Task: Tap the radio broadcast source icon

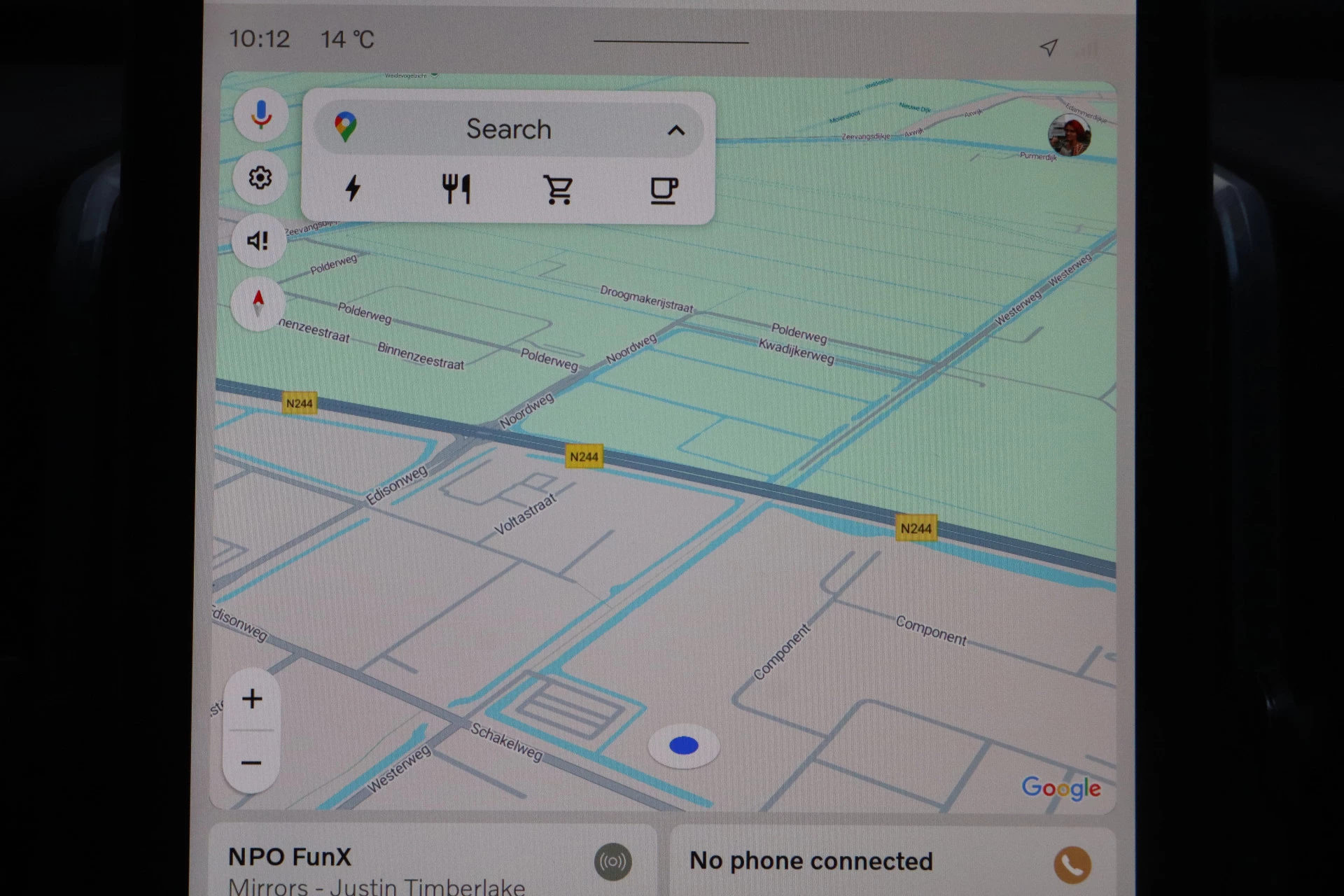Action: click(x=613, y=862)
